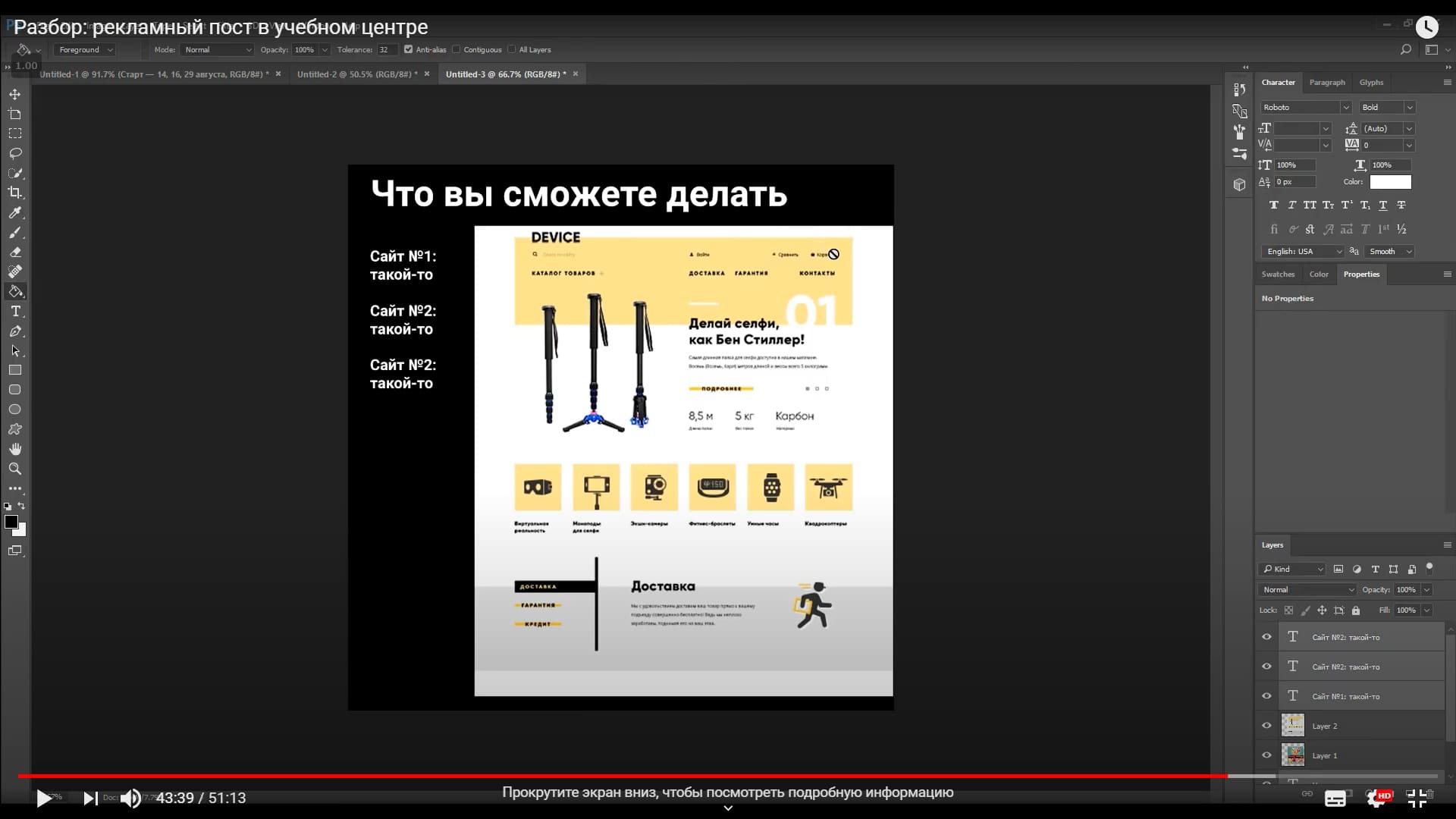Open the paint Mode dropdown in options bar
Screen dimensions: 1456x819
point(218,49)
